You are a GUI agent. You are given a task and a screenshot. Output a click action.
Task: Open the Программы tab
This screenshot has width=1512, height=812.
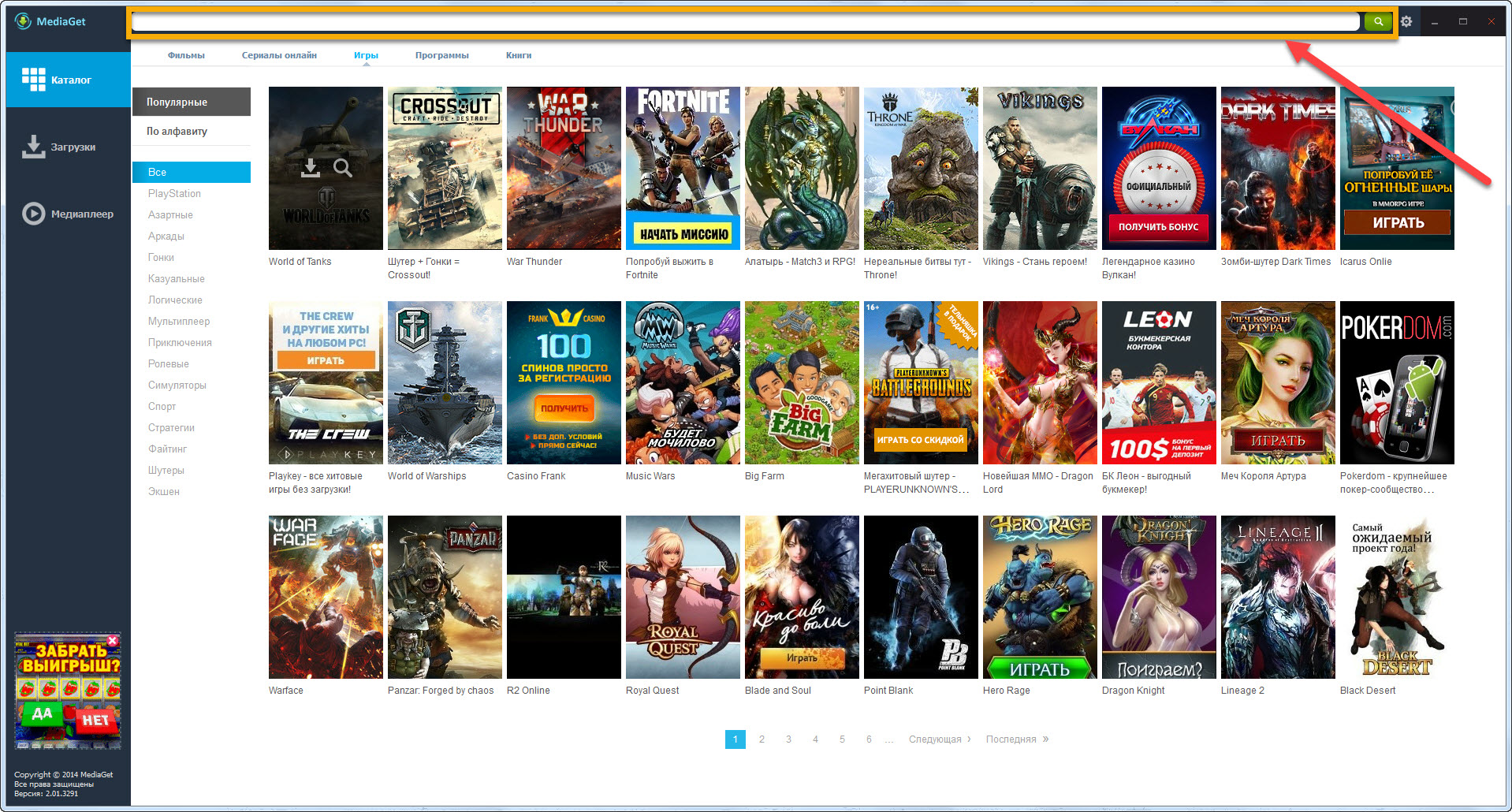pyautogui.click(x=441, y=55)
